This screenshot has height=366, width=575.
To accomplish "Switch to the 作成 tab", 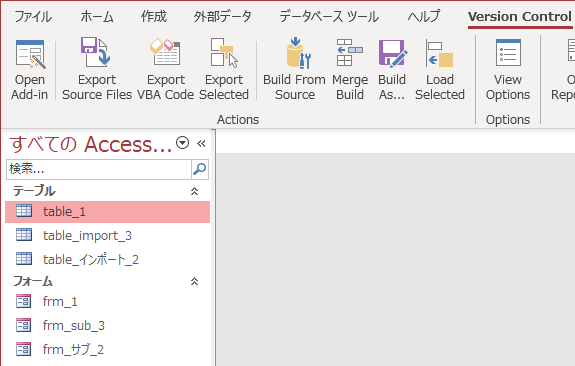I will click(154, 17).
